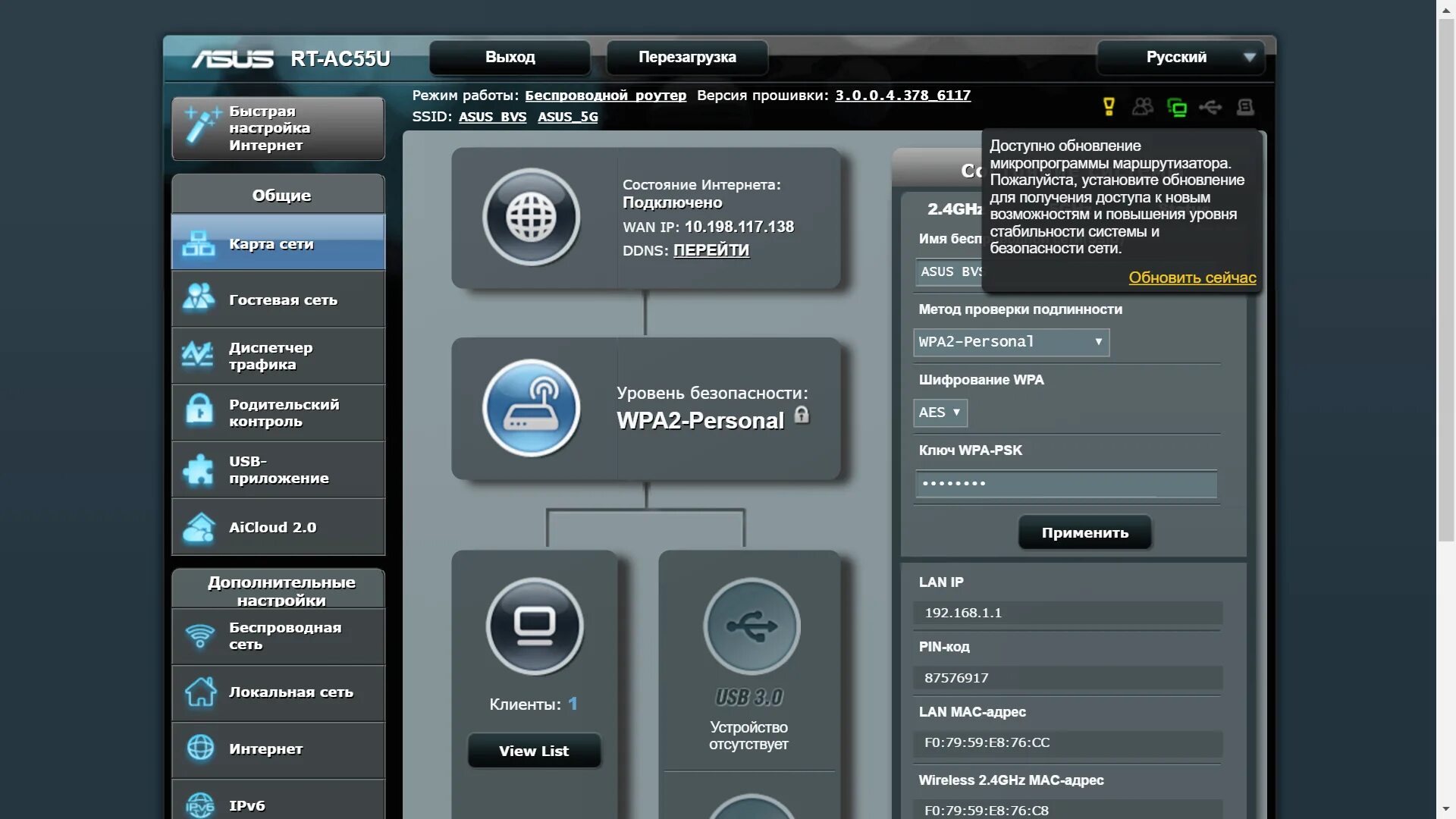1456x819 pixels.
Task: Open the AES encryption dropdown
Action: pyautogui.click(x=940, y=413)
